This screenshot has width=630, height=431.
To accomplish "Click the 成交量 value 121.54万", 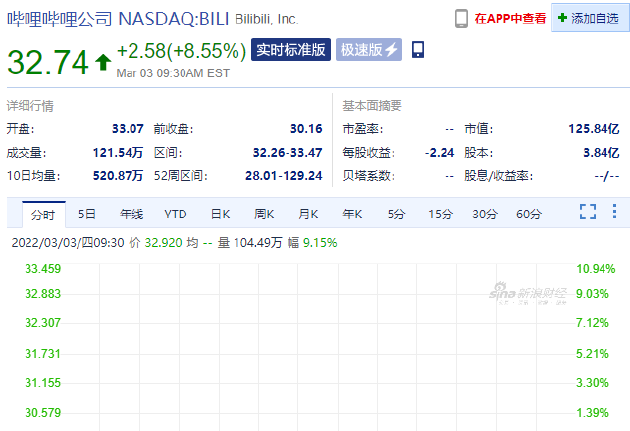I will click(x=118, y=153).
